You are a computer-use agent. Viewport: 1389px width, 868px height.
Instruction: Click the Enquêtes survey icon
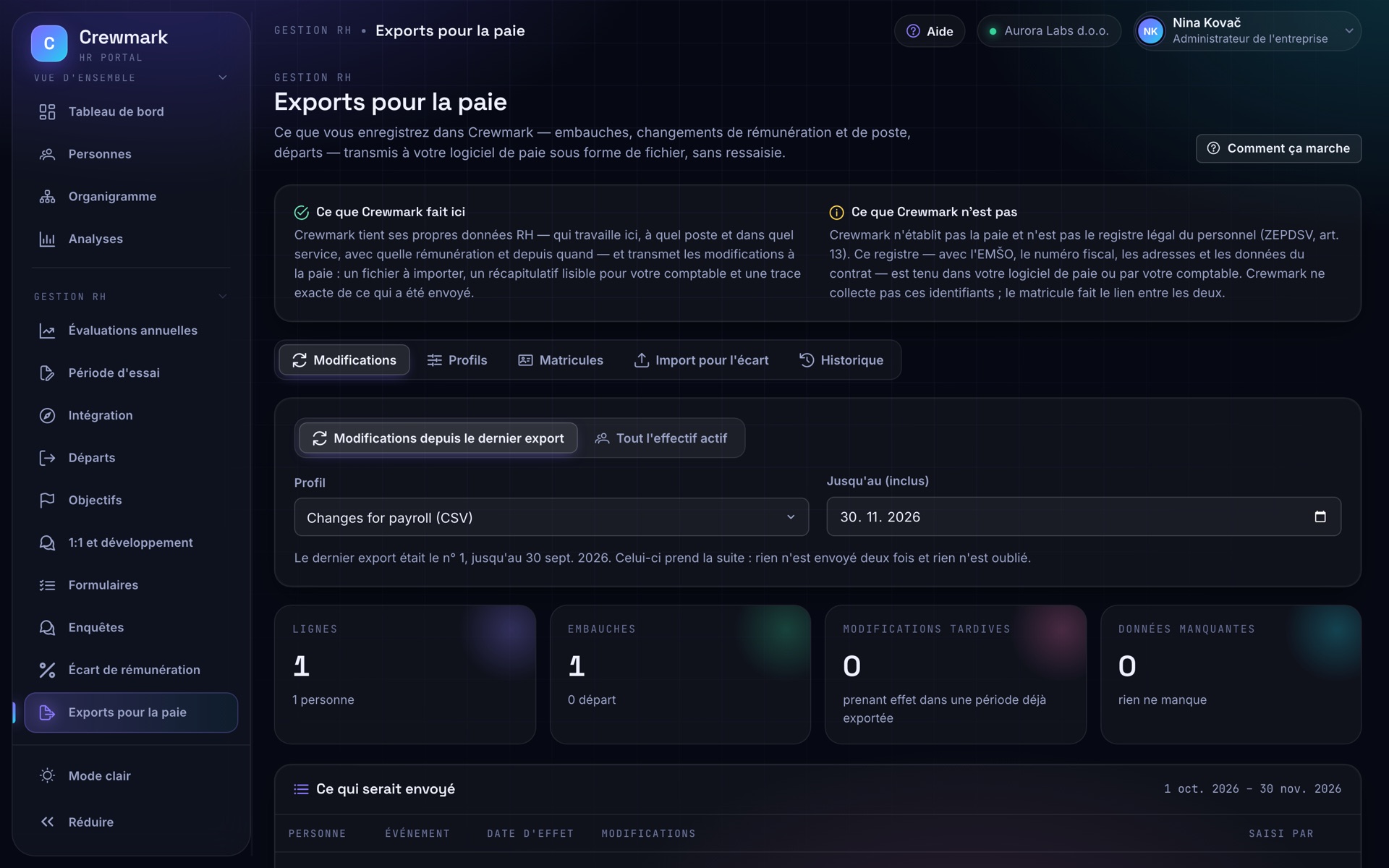pyautogui.click(x=47, y=628)
